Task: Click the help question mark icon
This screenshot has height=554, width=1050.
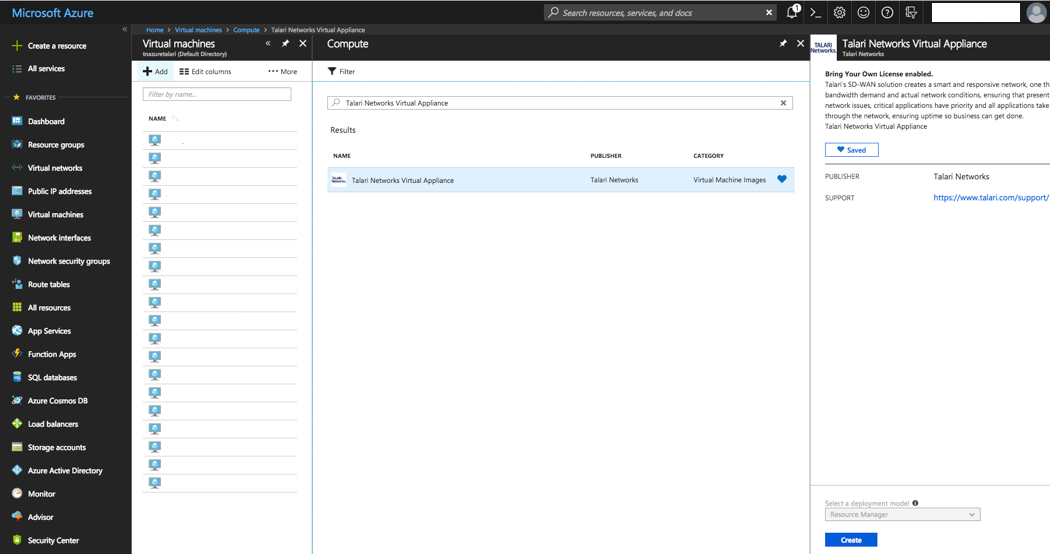Action: (x=887, y=13)
